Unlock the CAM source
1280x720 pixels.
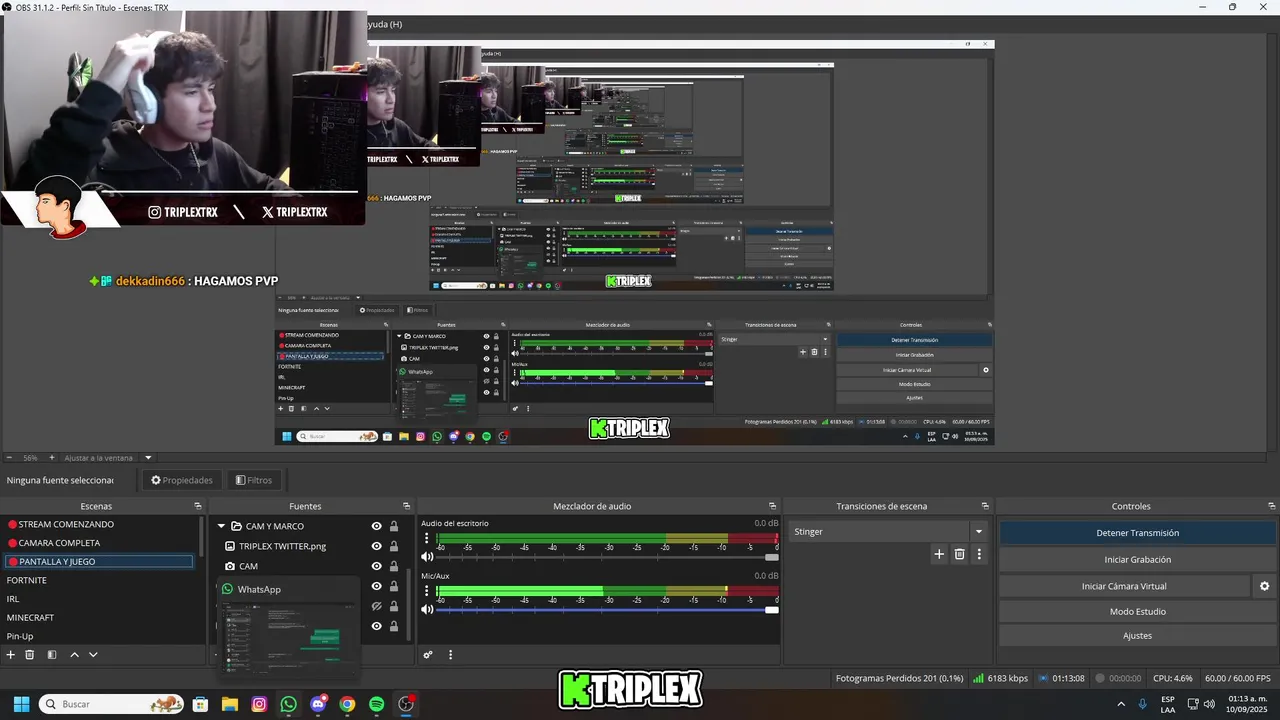click(394, 566)
